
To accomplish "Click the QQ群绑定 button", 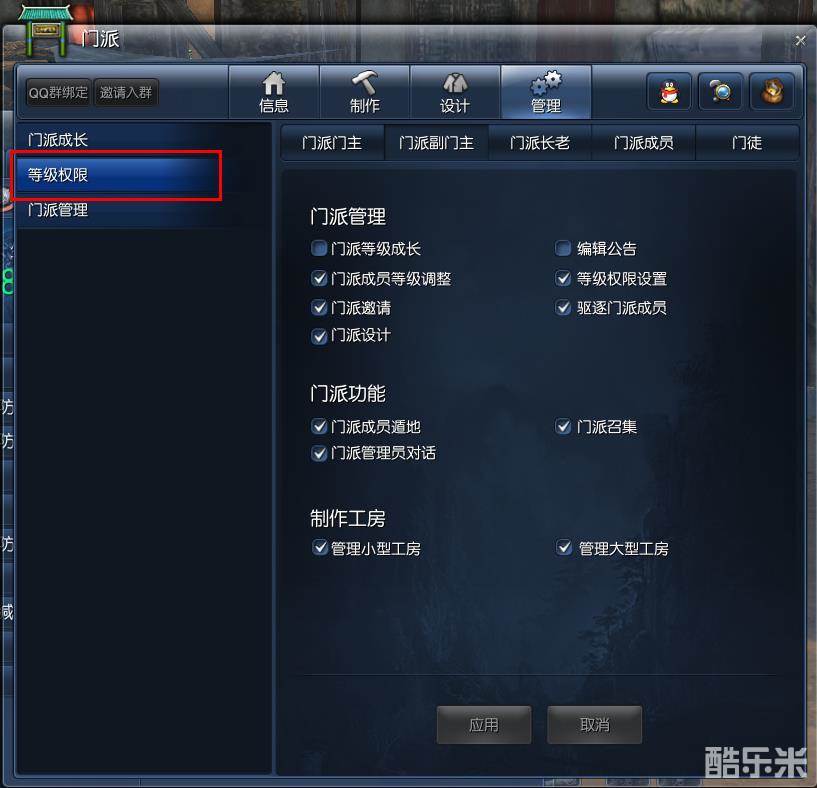I will pyautogui.click(x=58, y=93).
